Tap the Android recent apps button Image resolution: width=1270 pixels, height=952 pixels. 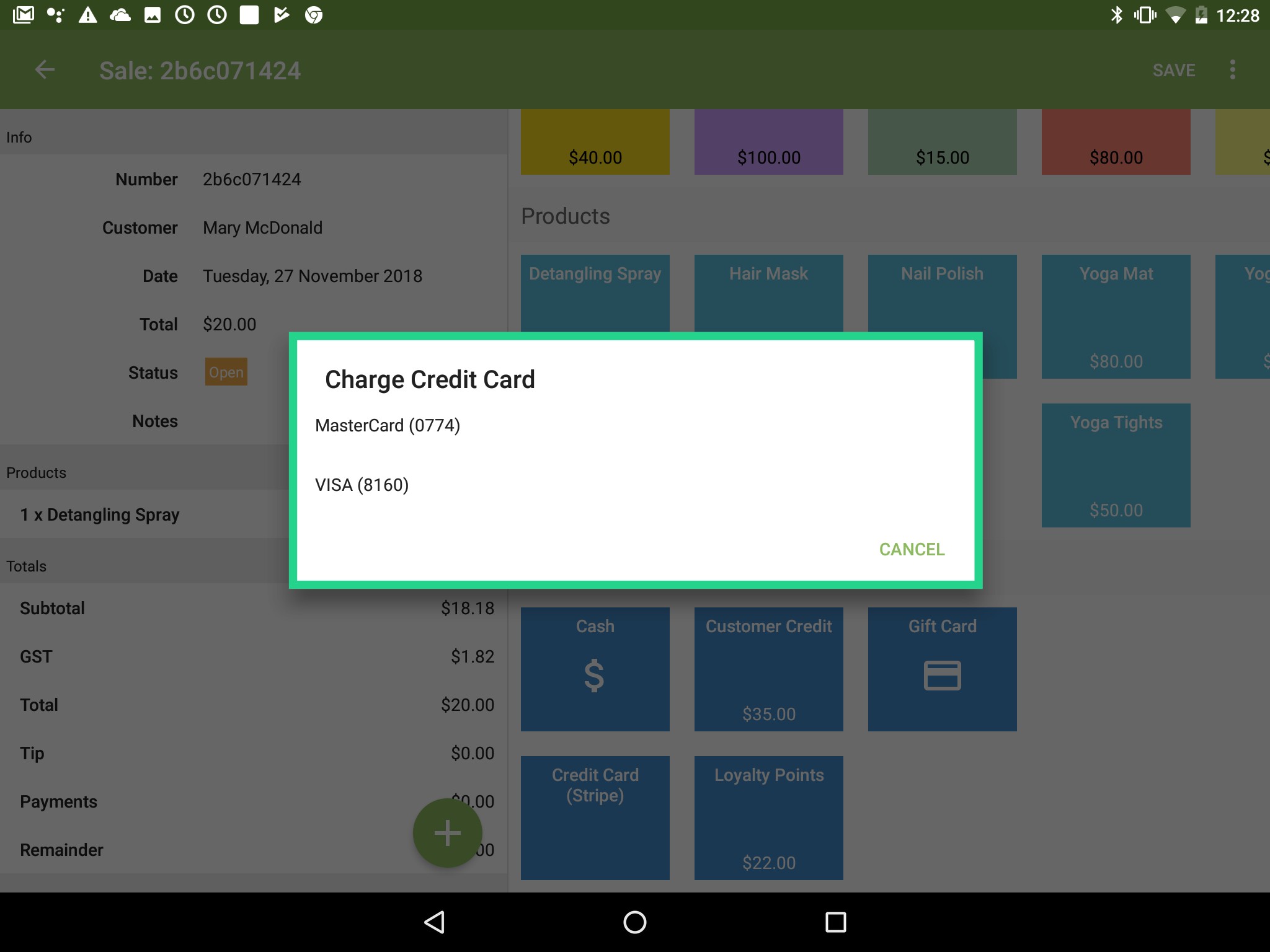(x=835, y=922)
